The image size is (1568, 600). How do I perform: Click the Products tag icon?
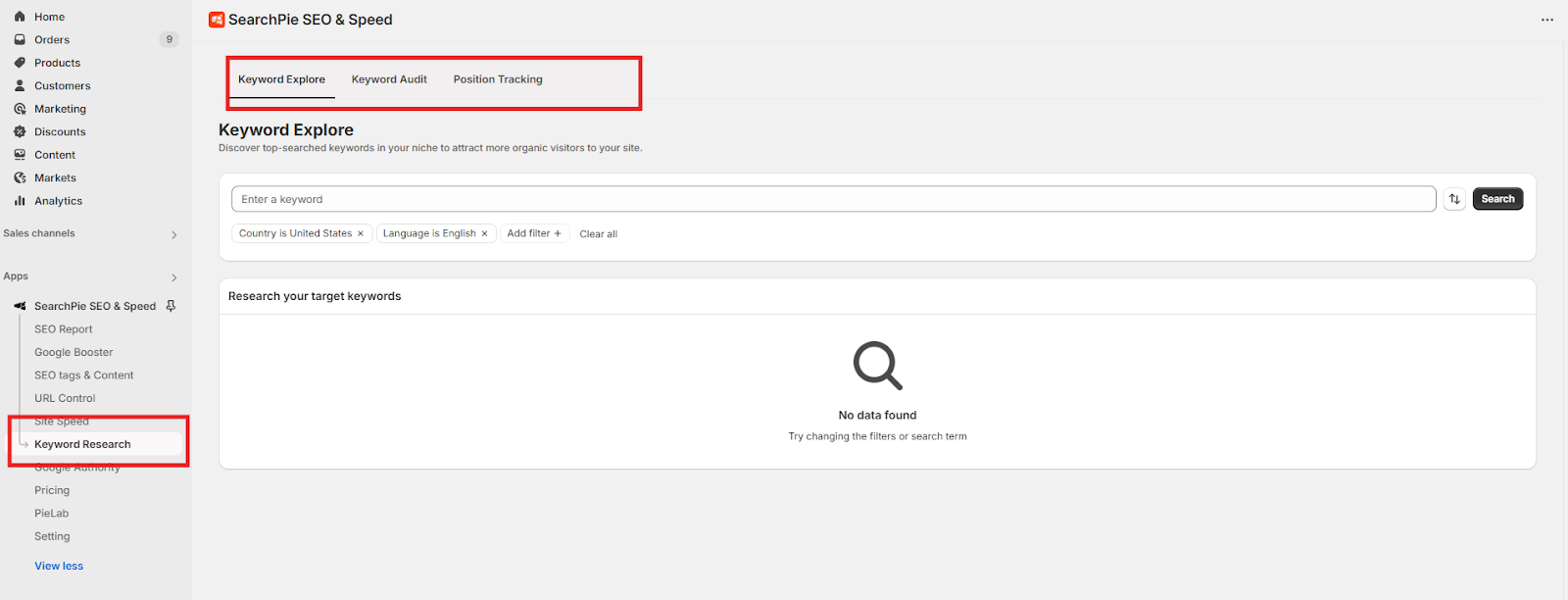pos(20,63)
